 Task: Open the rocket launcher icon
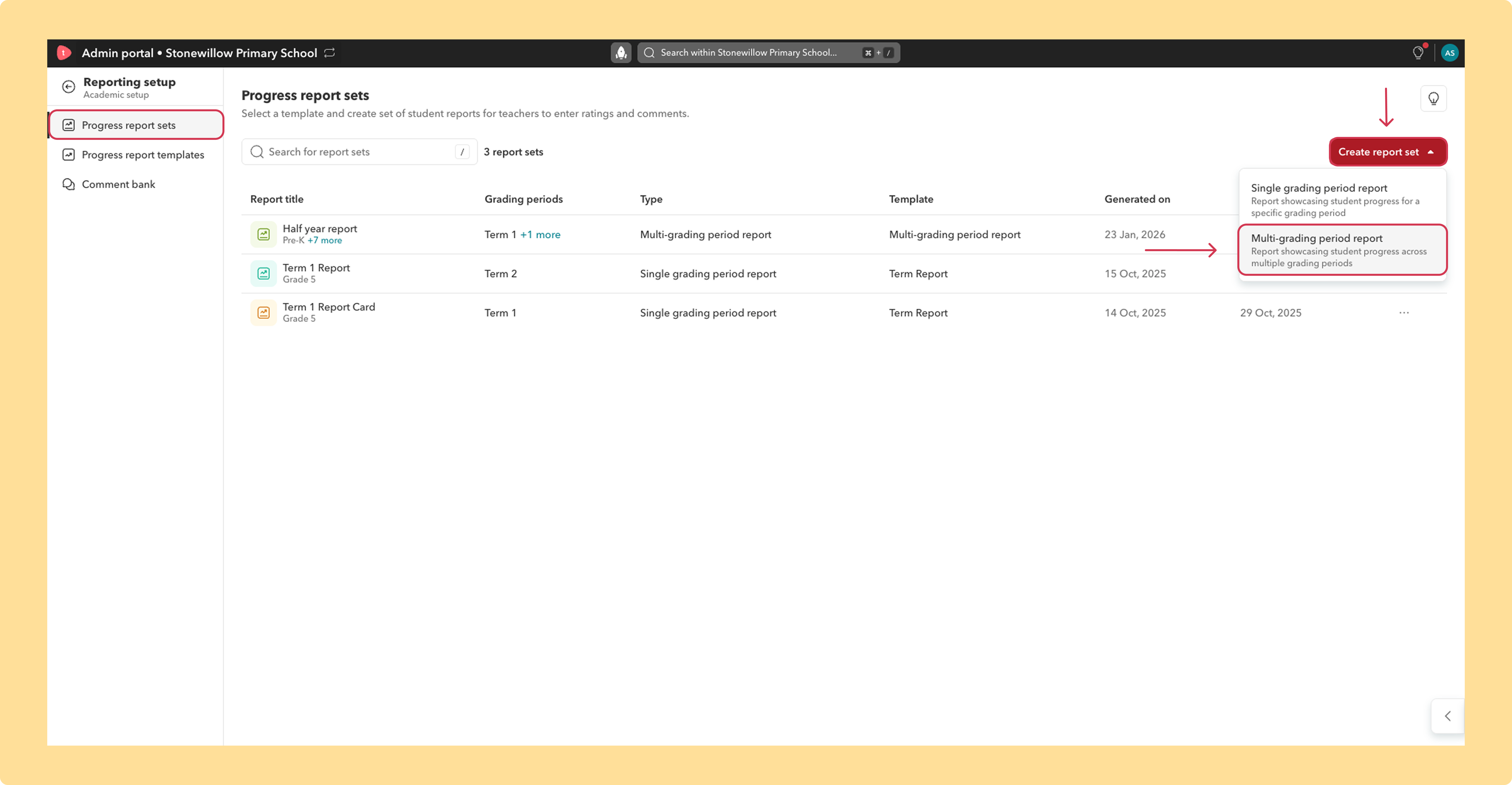[620, 53]
